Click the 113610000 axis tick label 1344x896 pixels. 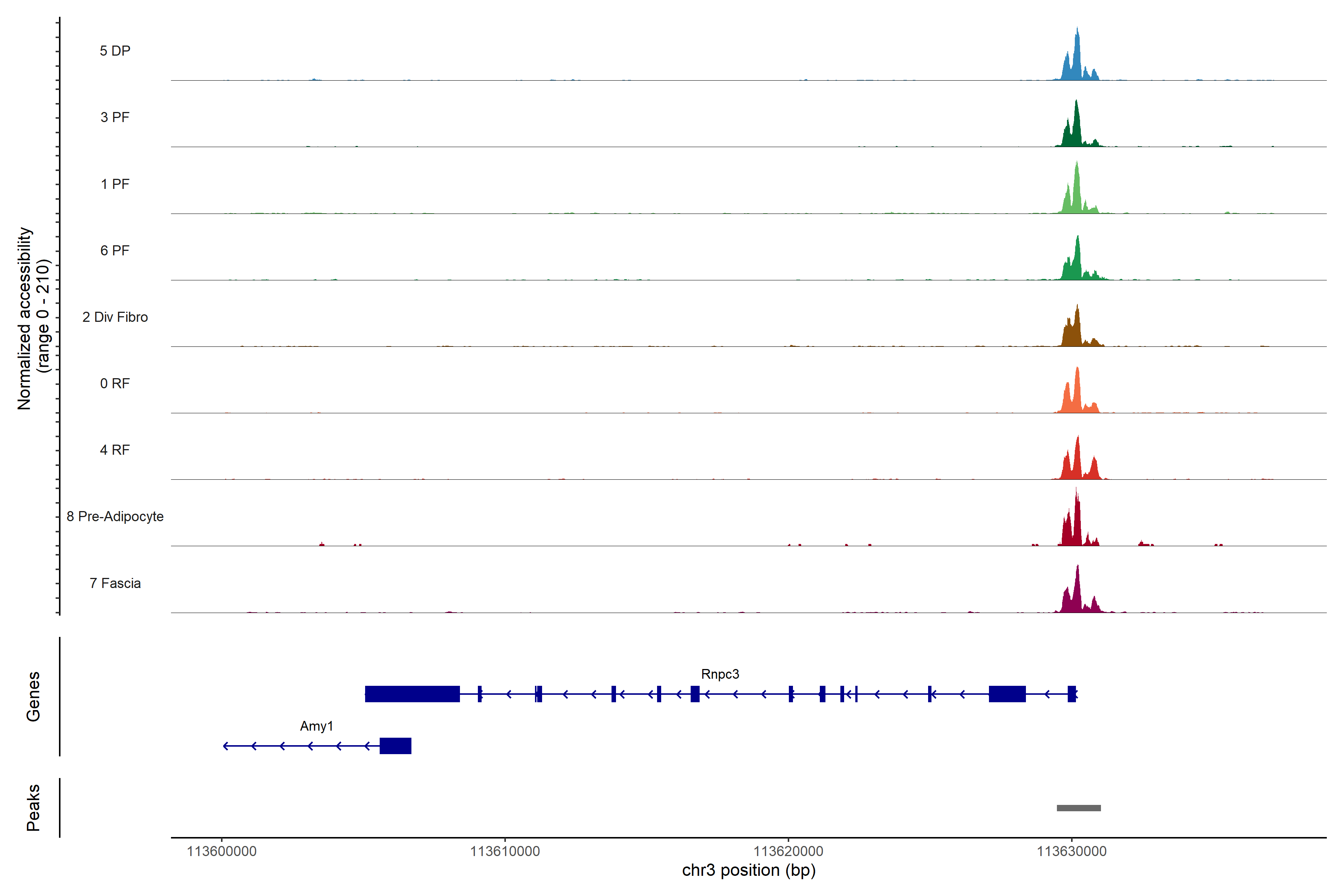click(x=505, y=852)
